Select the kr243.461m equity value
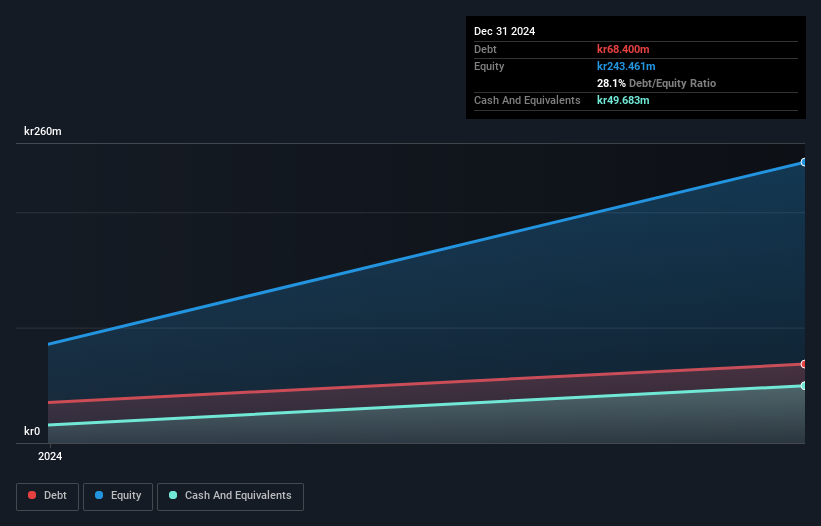821x526 pixels. click(x=626, y=66)
